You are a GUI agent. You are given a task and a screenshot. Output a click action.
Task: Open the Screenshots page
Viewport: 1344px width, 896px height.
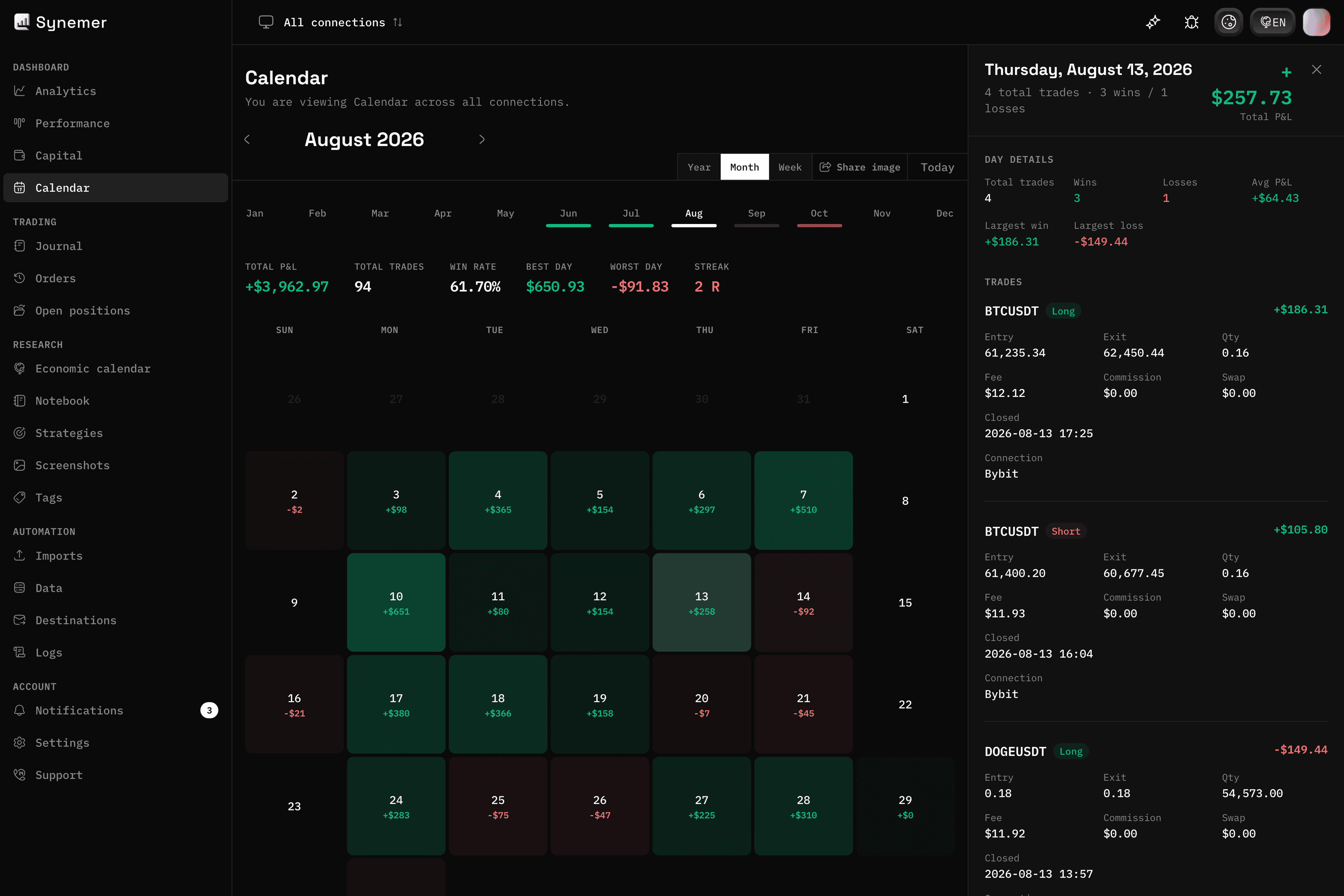(116, 465)
